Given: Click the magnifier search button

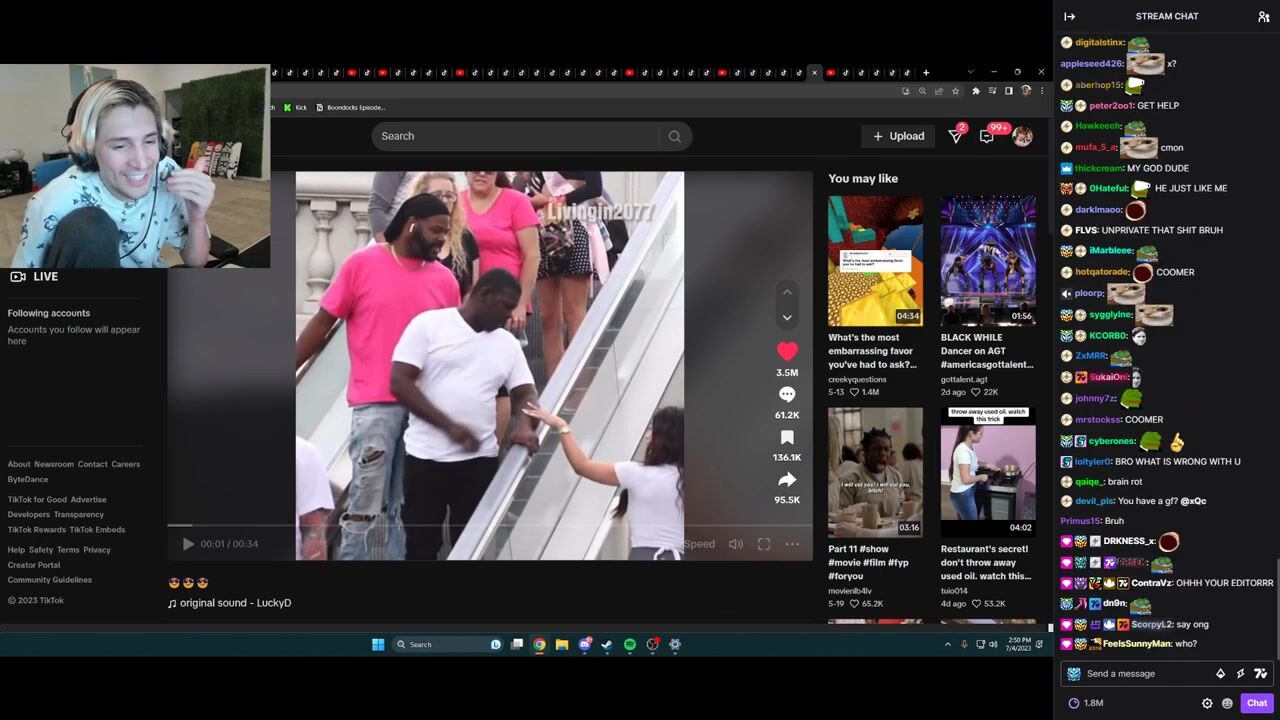Looking at the screenshot, I should (x=675, y=136).
